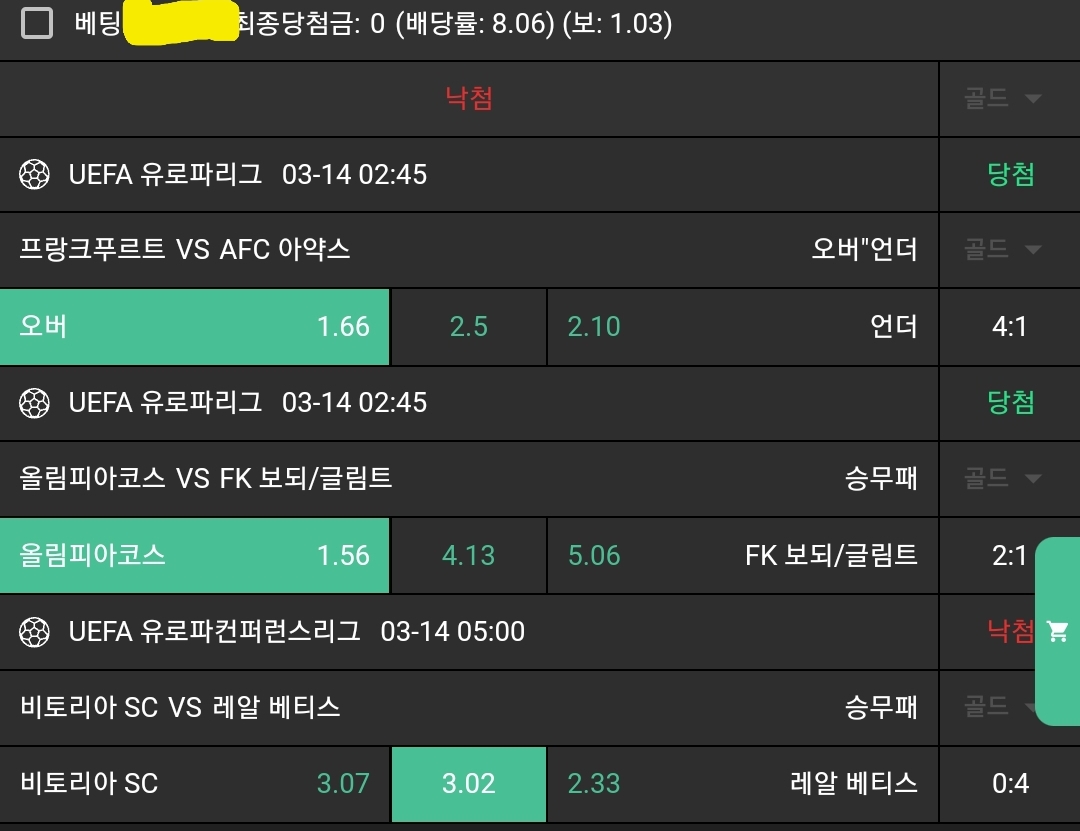Click the 프랑크푸르트 VS AFC 아약스 match title
This screenshot has height=831, width=1080.
[185, 249]
